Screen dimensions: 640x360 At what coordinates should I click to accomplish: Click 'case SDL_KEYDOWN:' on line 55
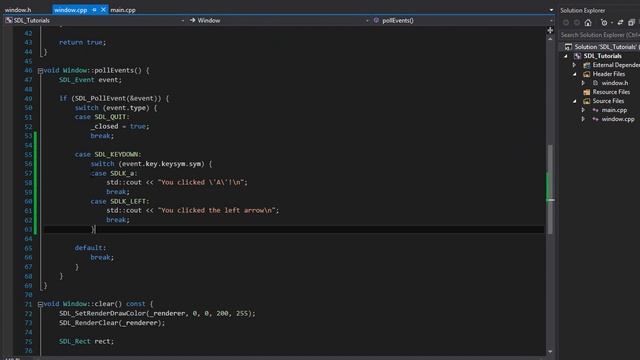108,155
